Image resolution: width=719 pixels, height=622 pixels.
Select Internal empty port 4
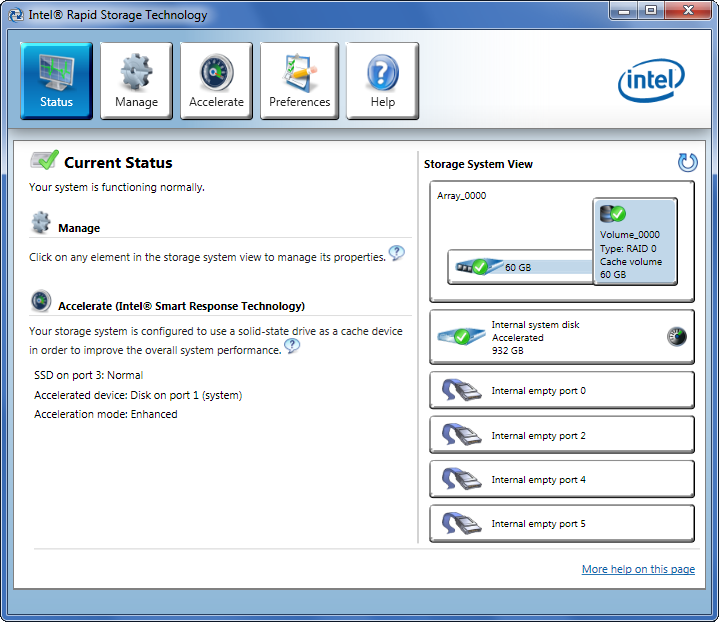562,479
